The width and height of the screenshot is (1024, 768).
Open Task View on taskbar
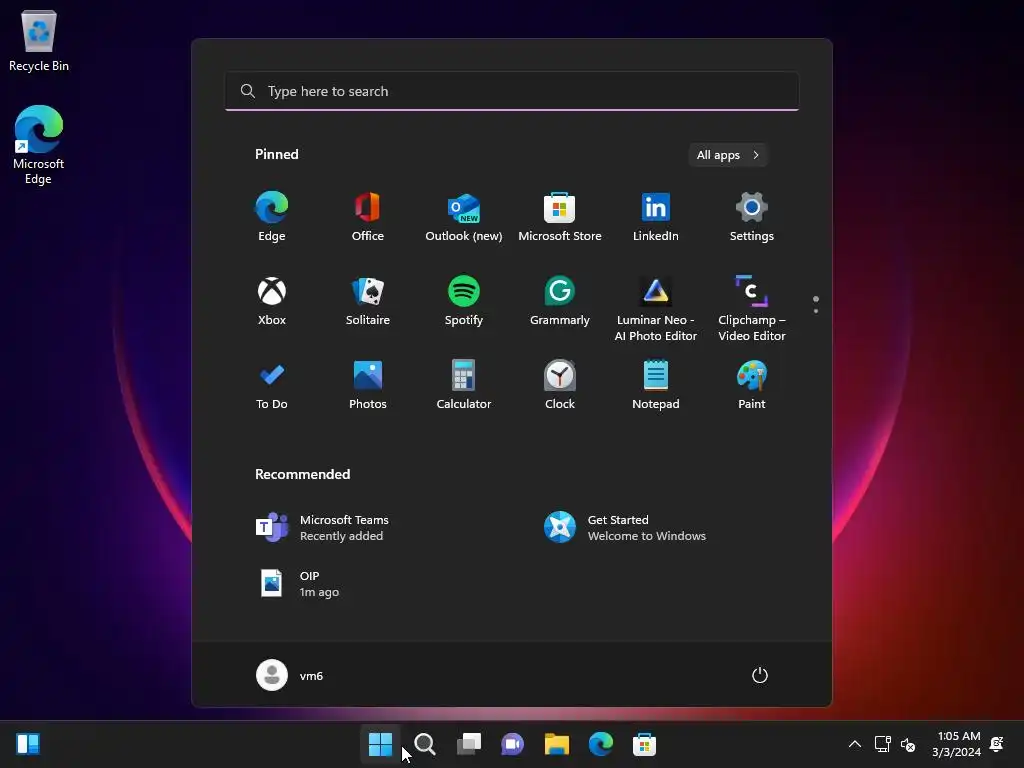point(468,744)
